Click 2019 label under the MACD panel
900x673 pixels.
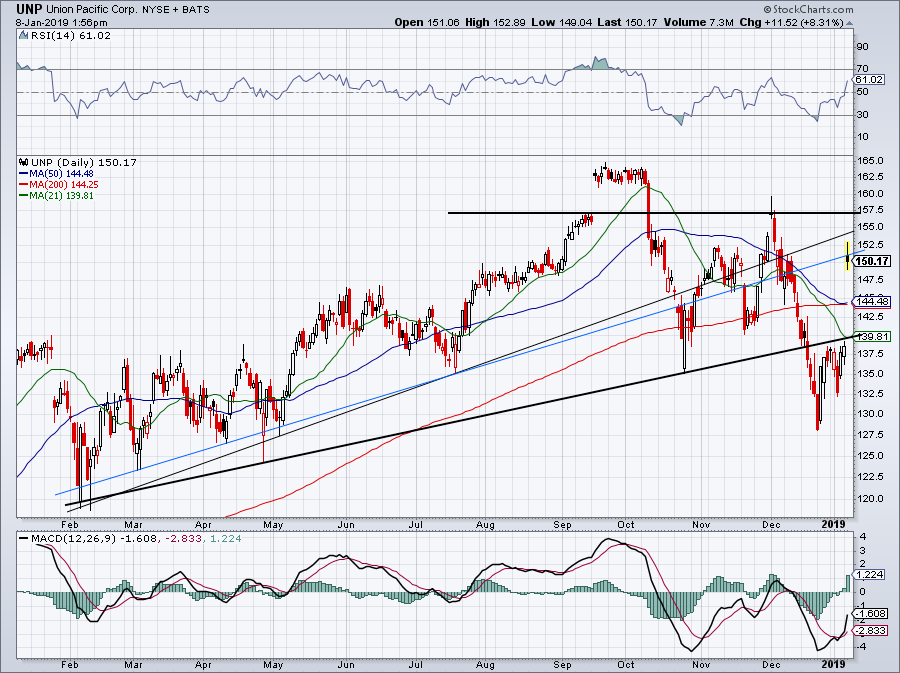pyautogui.click(x=833, y=664)
